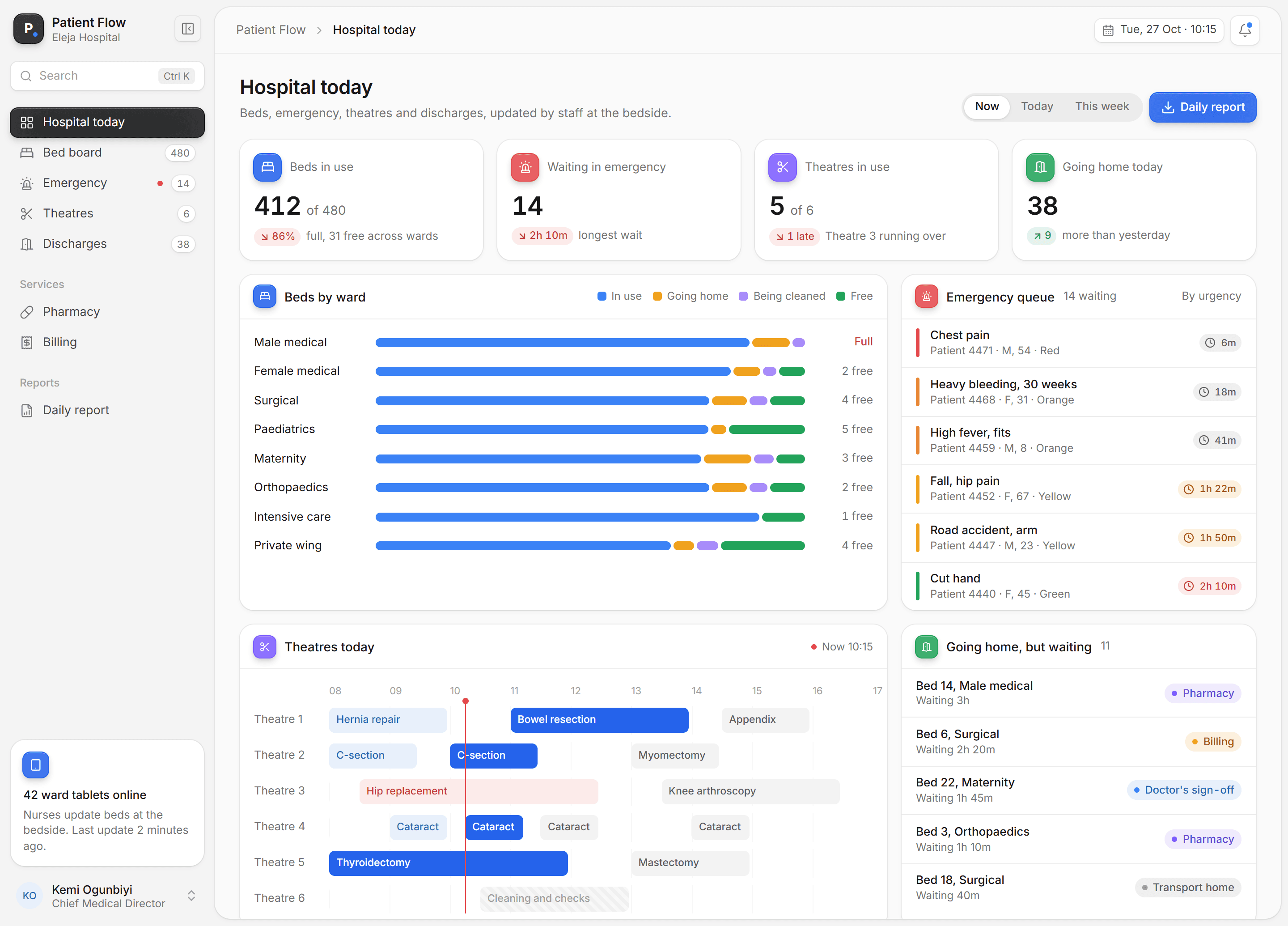This screenshot has height=926, width=1288.
Task: Click the Beds by ward header icon
Action: pyautogui.click(x=265, y=297)
